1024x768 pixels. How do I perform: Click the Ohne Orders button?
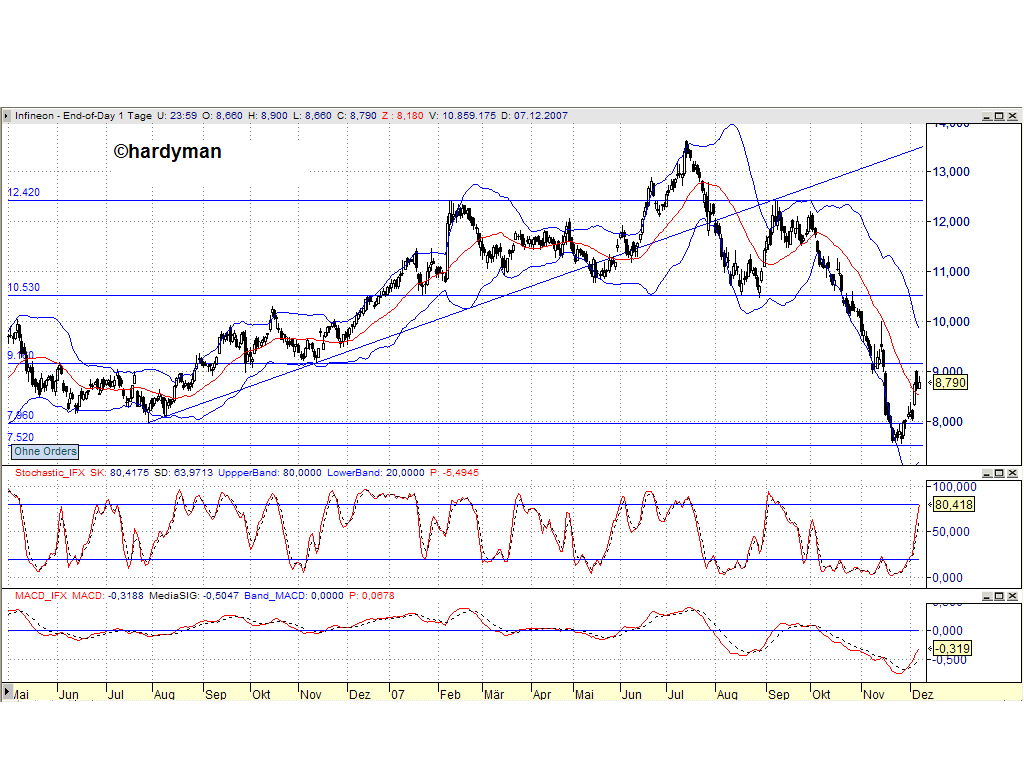point(44,452)
